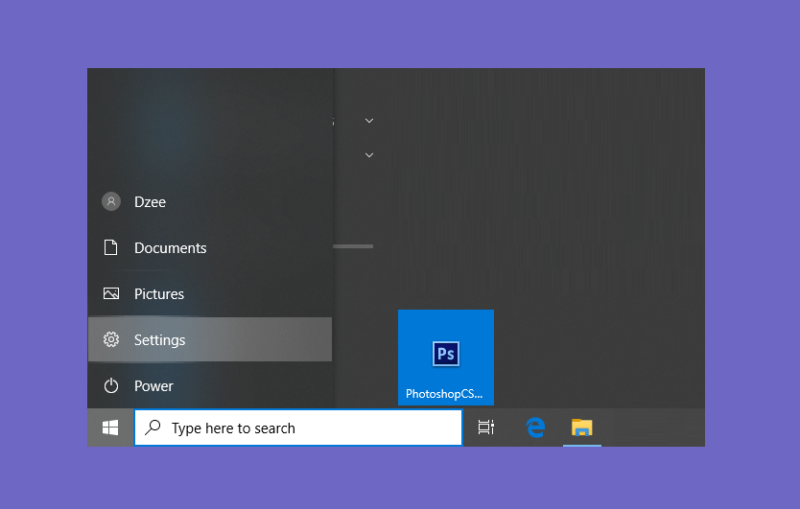800x509 pixels.
Task: Open Microsoft Edge from the taskbar
Action: pos(535,427)
